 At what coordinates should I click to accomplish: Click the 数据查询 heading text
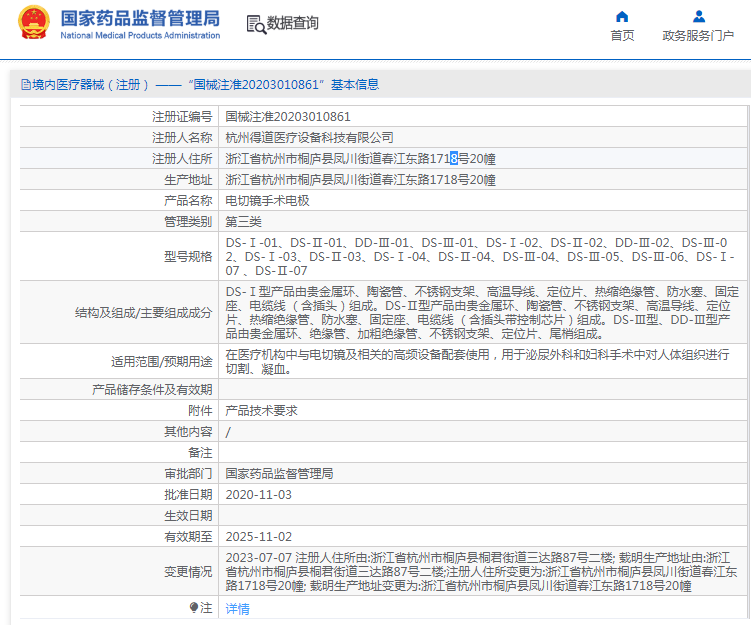pos(292,23)
